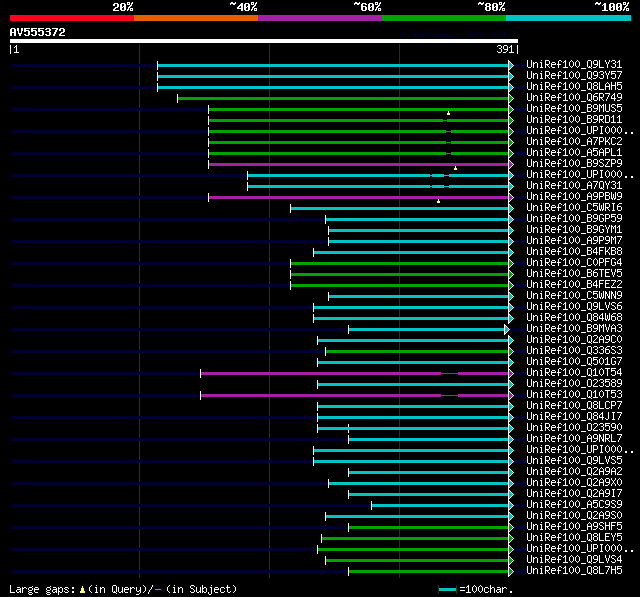Select hit label UniRef100_A9NRL7
Screen dimensions: 640x597
click(x=574, y=439)
